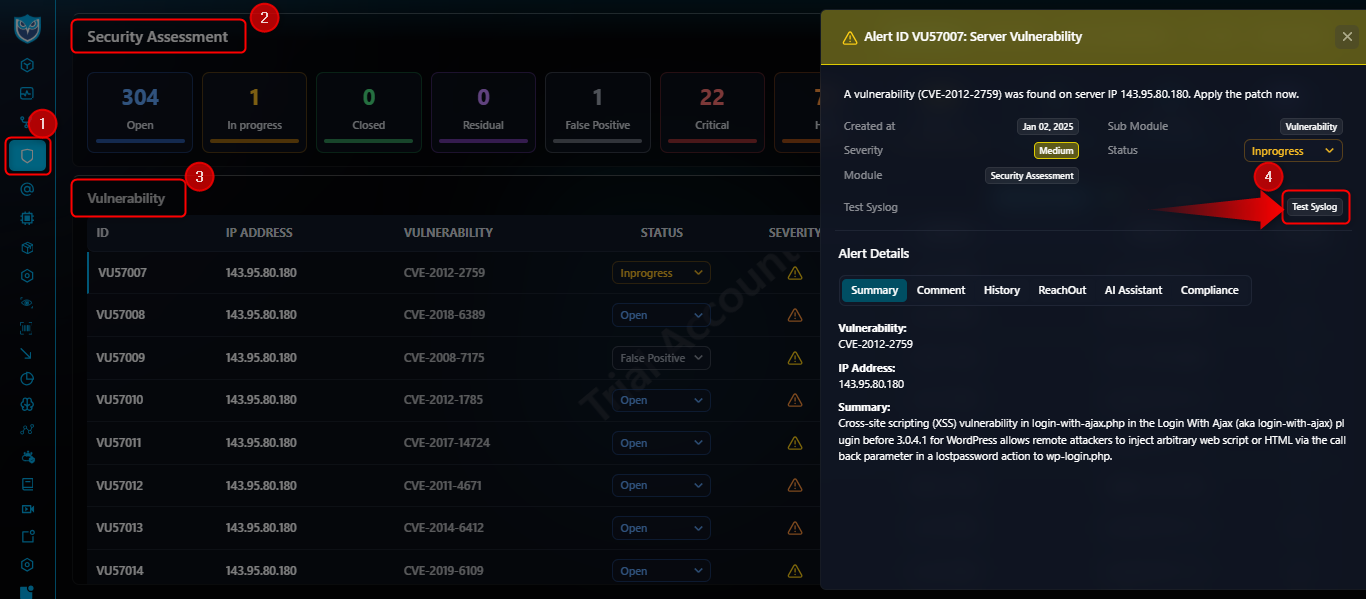Click the owl logo in the sidebar
The height and width of the screenshot is (599, 1366).
point(28,27)
